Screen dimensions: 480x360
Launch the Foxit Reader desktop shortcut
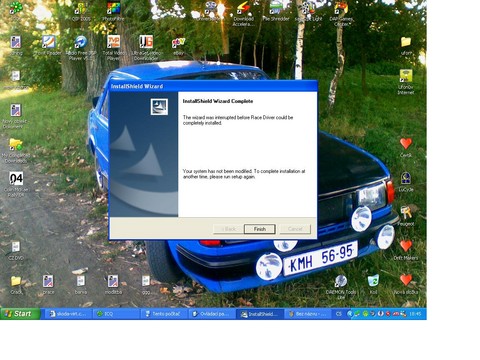click(48, 46)
